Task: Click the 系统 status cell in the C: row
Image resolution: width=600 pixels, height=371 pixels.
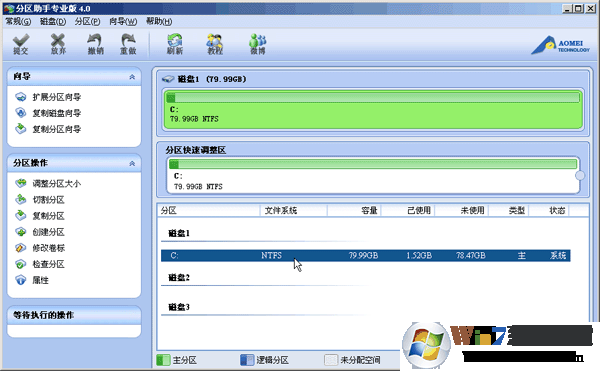Action: (558, 255)
